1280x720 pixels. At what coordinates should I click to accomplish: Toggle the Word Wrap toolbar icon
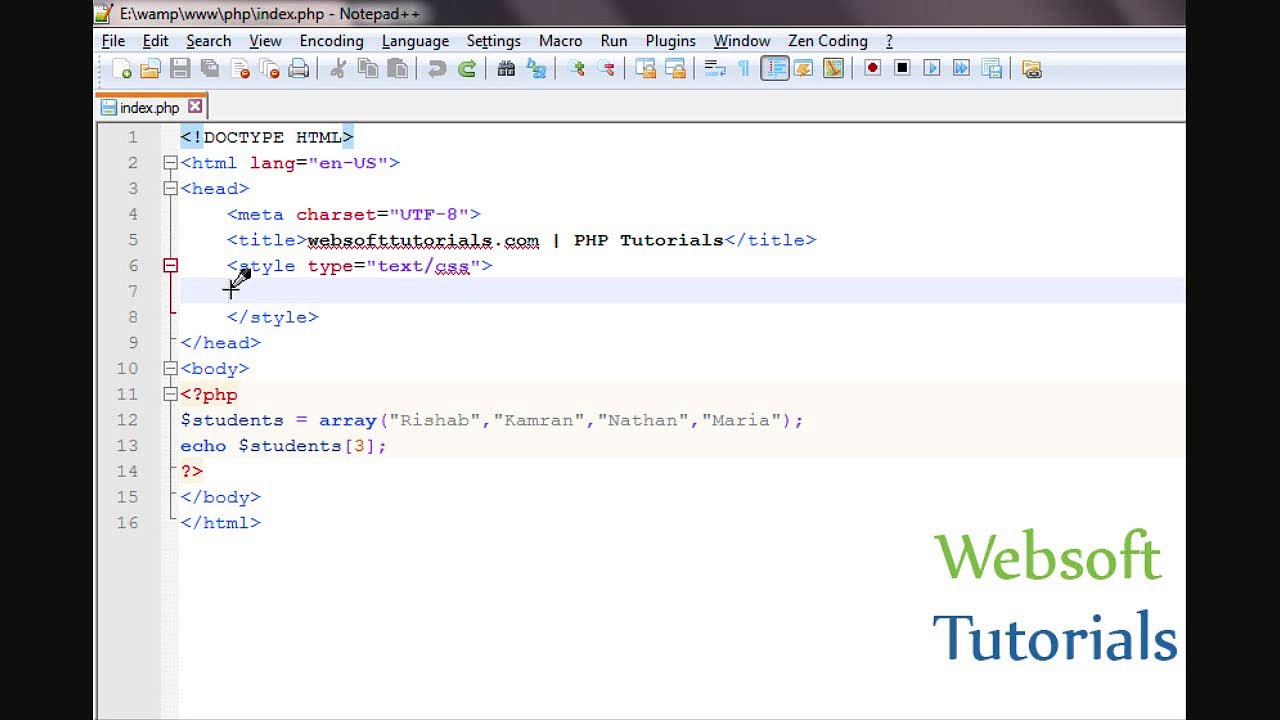coord(714,69)
